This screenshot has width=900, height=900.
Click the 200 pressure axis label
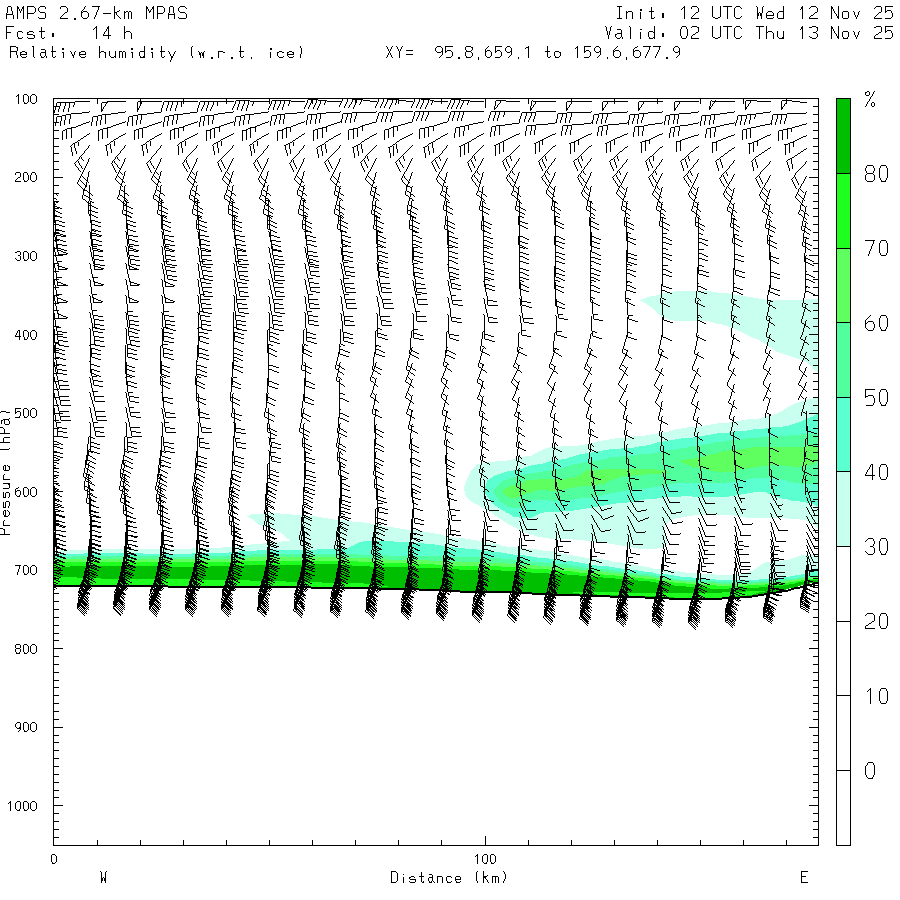(x=26, y=177)
